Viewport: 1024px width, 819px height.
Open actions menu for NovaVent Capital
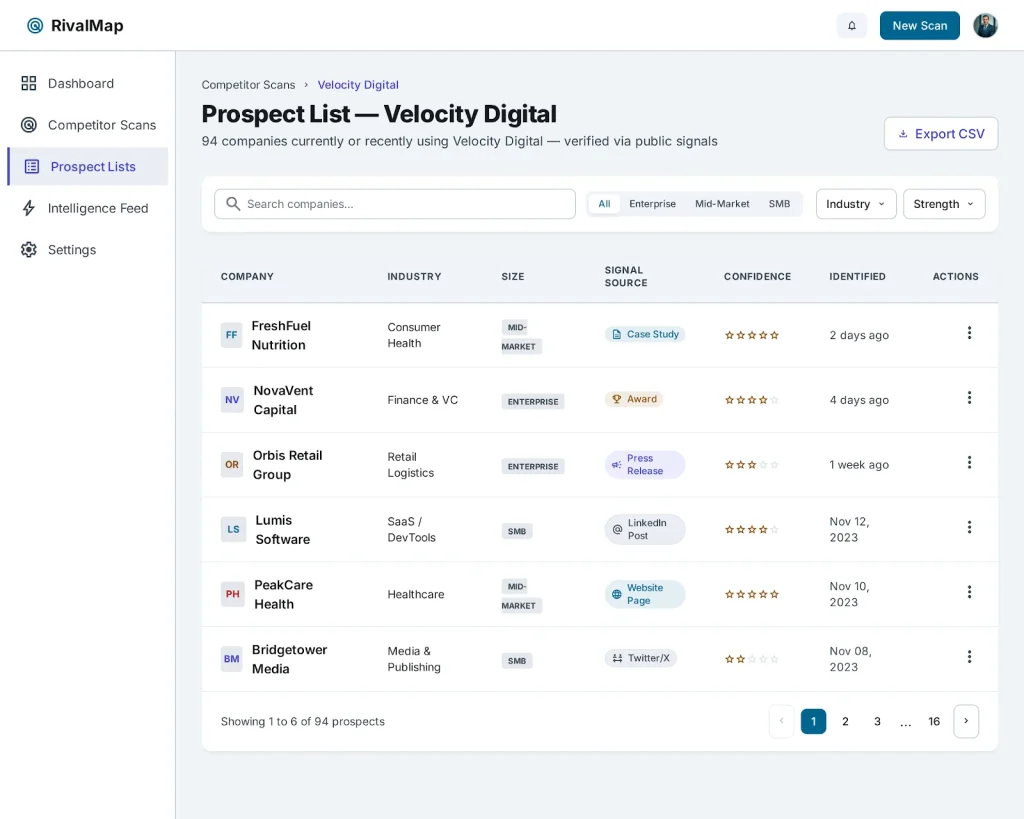coord(969,398)
